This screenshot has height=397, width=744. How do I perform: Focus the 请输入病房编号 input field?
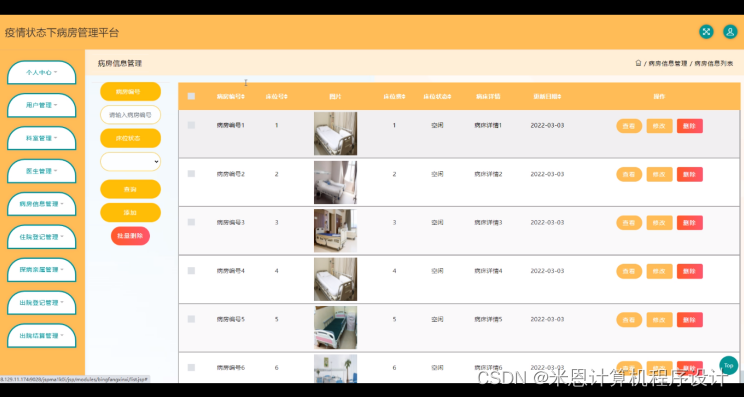click(130, 115)
